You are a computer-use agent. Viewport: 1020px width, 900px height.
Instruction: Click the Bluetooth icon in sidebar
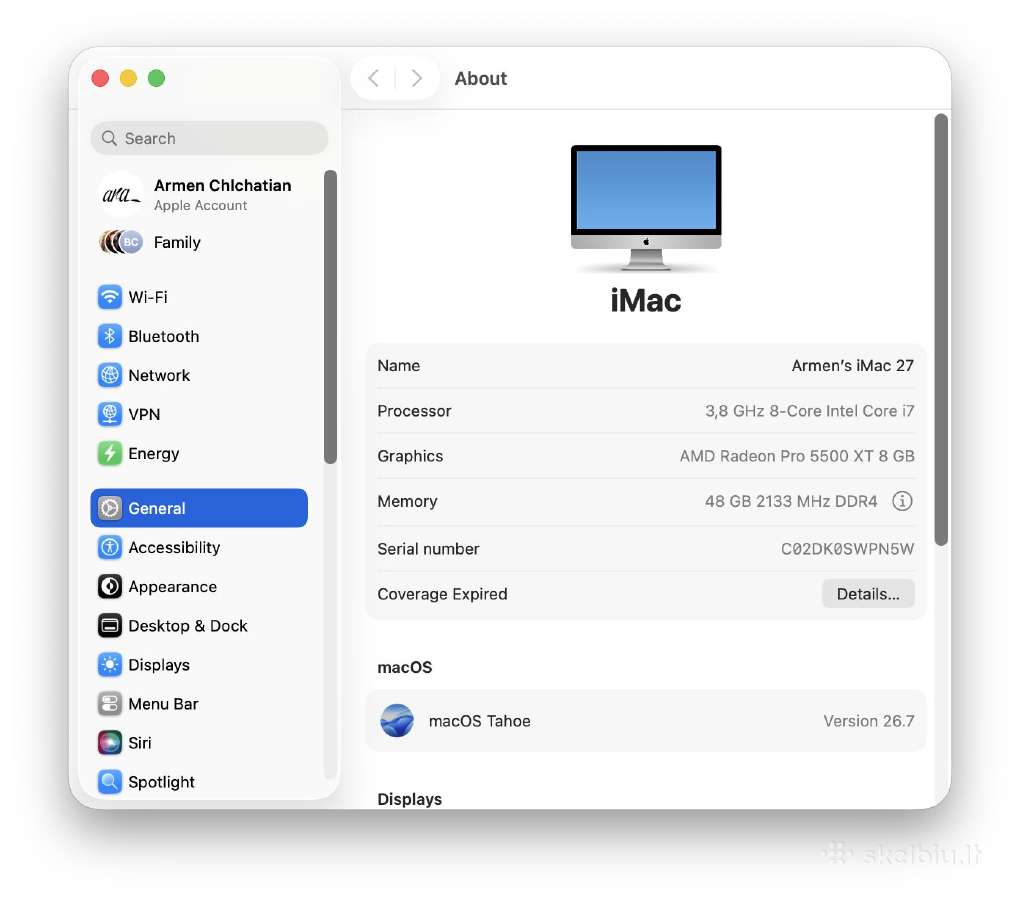[x=109, y=336]
